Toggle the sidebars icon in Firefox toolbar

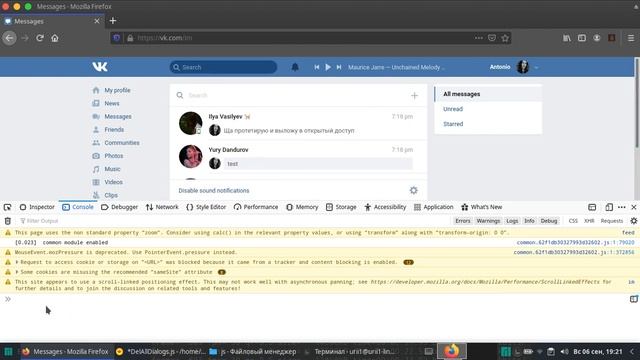(x=582, y=38)
